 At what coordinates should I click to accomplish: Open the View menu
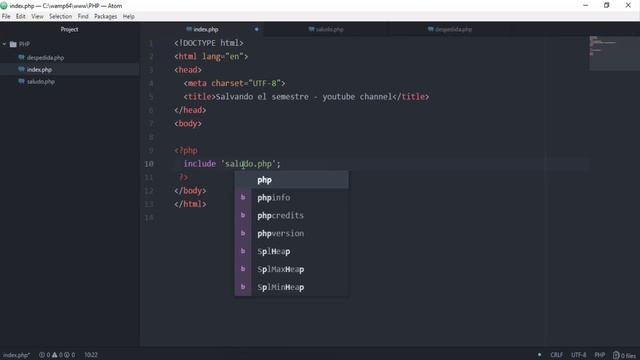click(37, 16)
